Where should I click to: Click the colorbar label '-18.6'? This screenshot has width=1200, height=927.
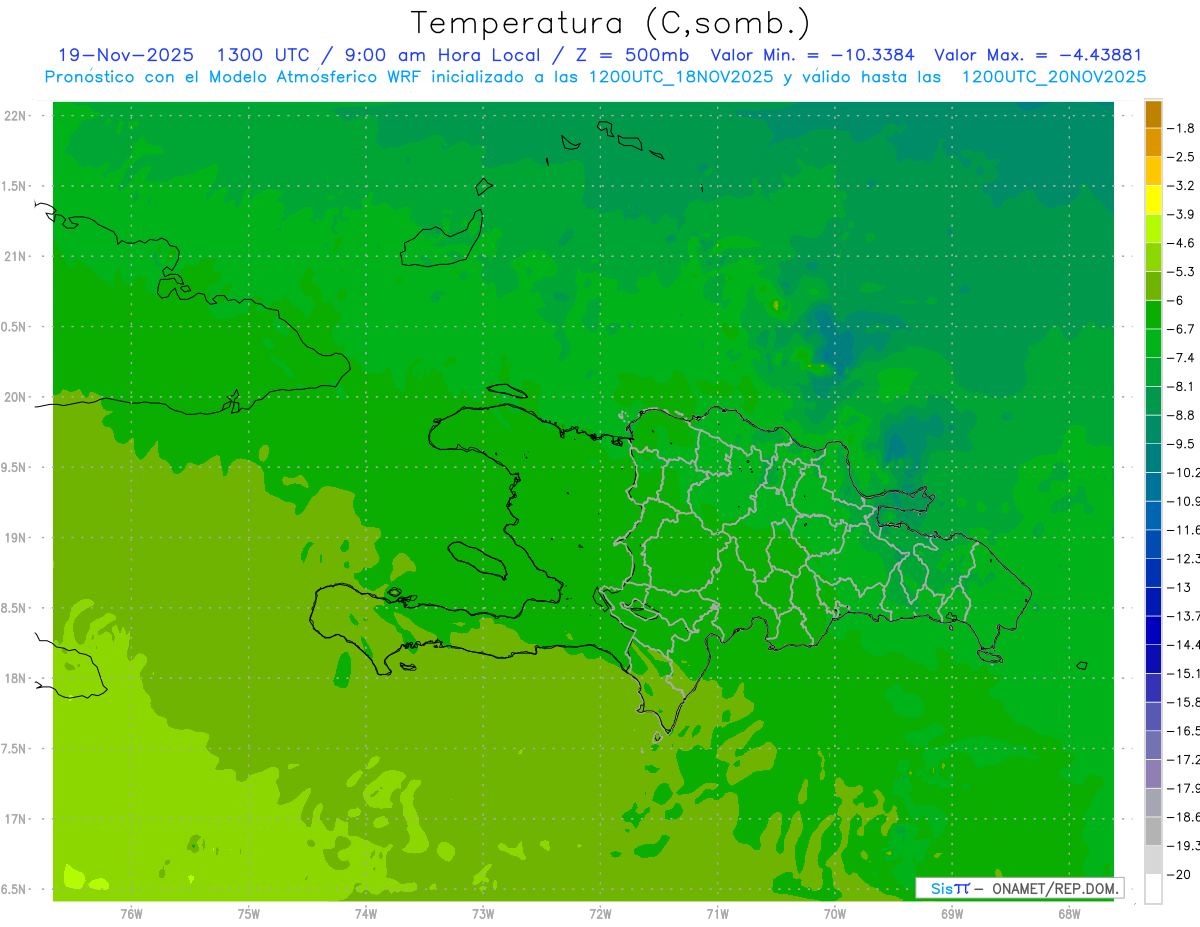1183,817
